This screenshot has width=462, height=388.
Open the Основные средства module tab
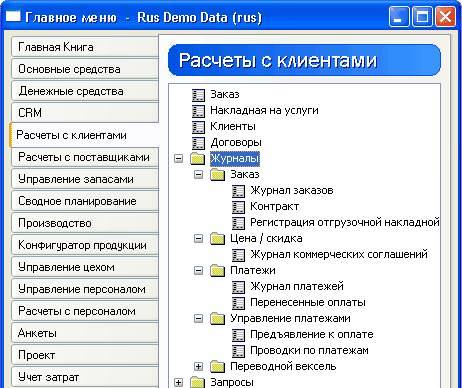[x=85, y=69]
